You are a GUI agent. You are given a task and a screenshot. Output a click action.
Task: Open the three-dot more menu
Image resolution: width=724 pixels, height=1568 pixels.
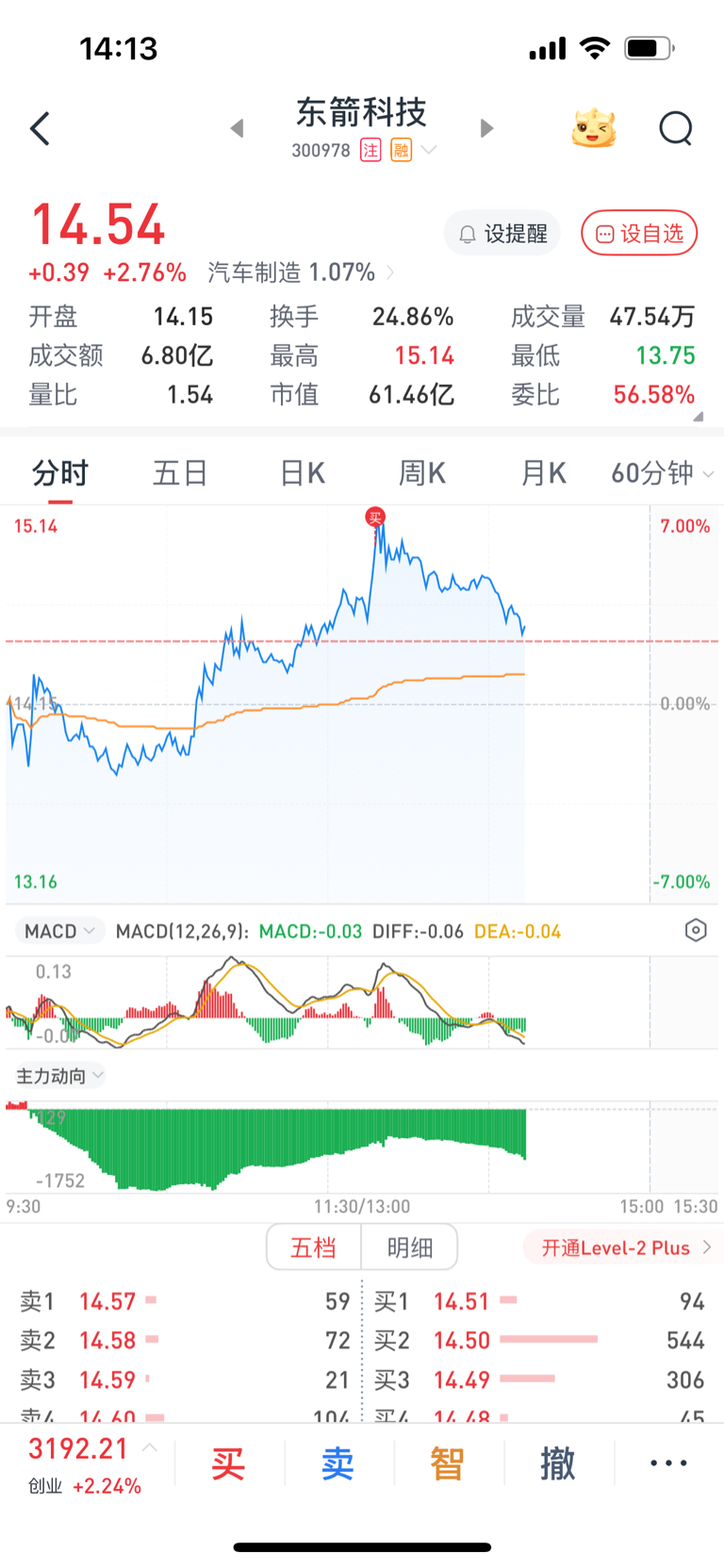click(x=668, y=1463)
